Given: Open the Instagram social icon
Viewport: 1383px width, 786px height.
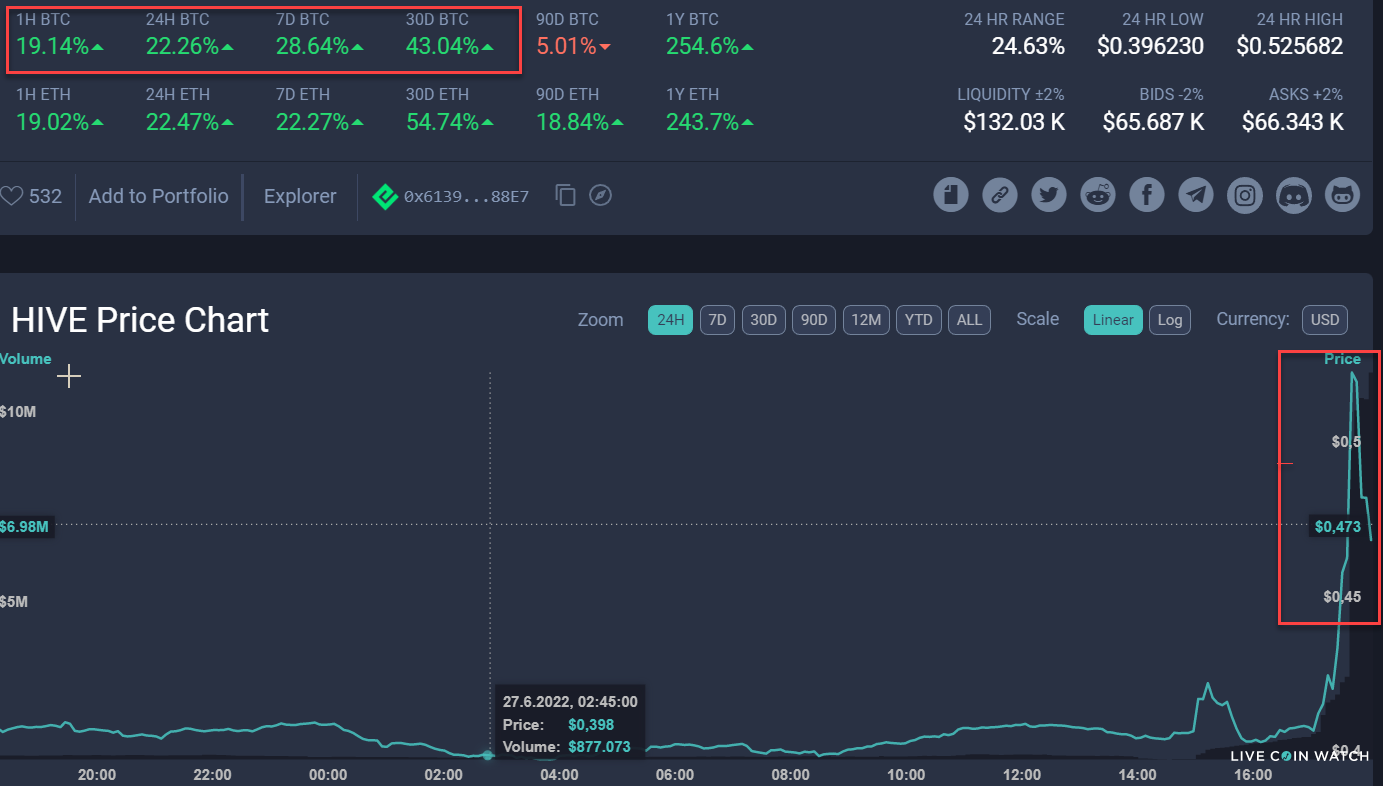Looking at the screenshot, I should point(1245,195).
